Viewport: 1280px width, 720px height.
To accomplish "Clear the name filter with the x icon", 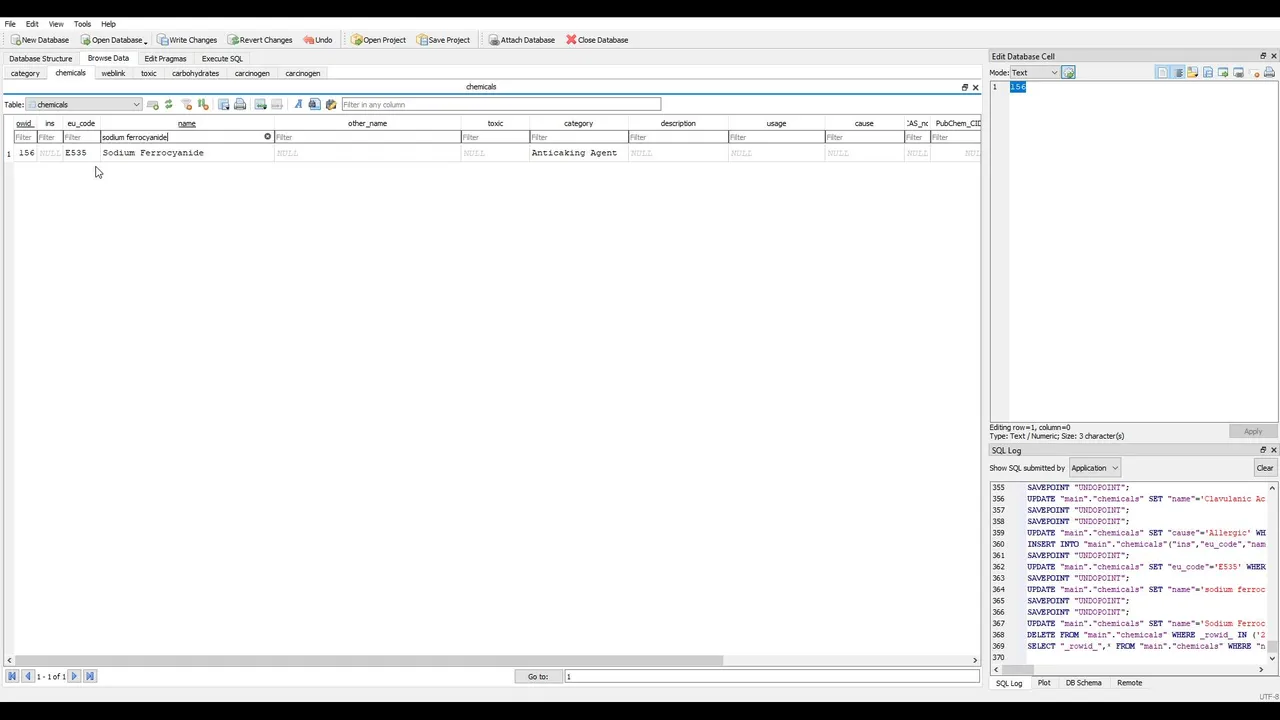I will click(267, 137).
